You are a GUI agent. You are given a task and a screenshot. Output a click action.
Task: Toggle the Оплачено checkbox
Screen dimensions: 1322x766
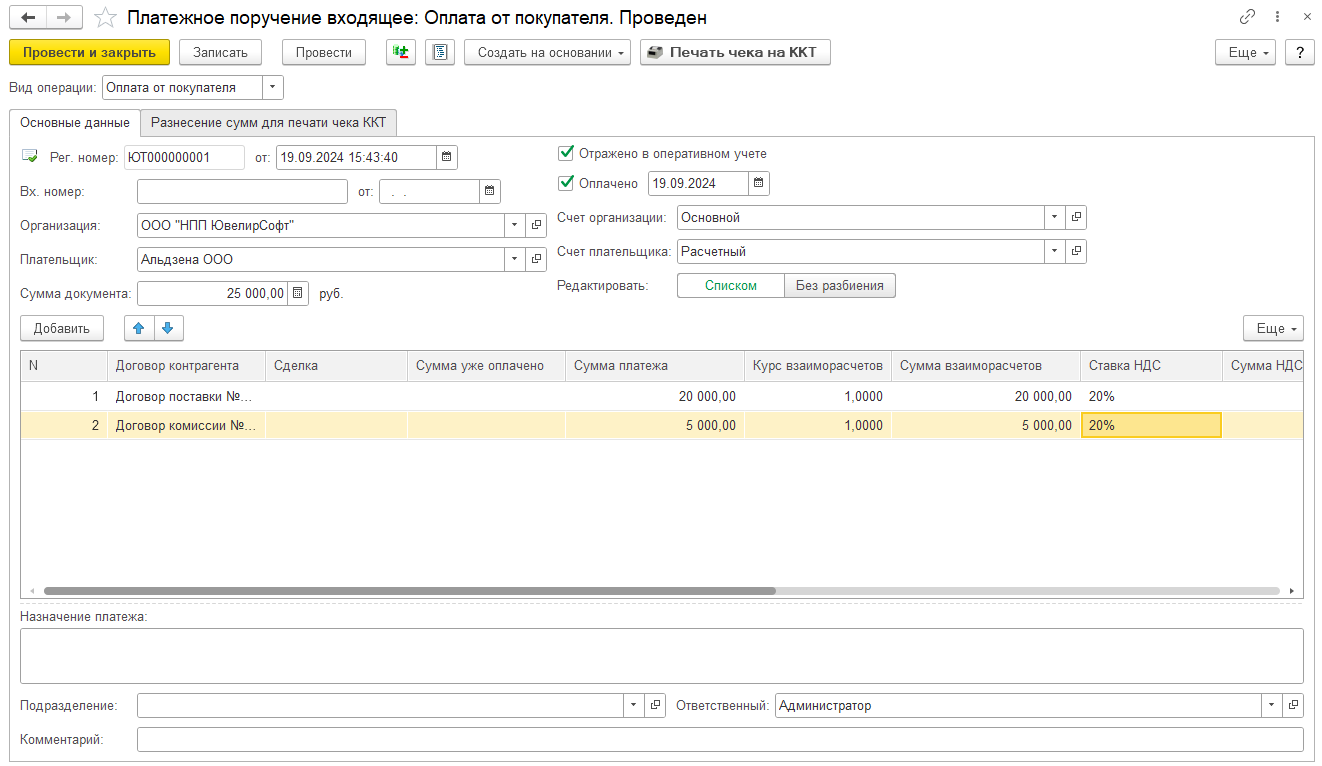point(566,183)
